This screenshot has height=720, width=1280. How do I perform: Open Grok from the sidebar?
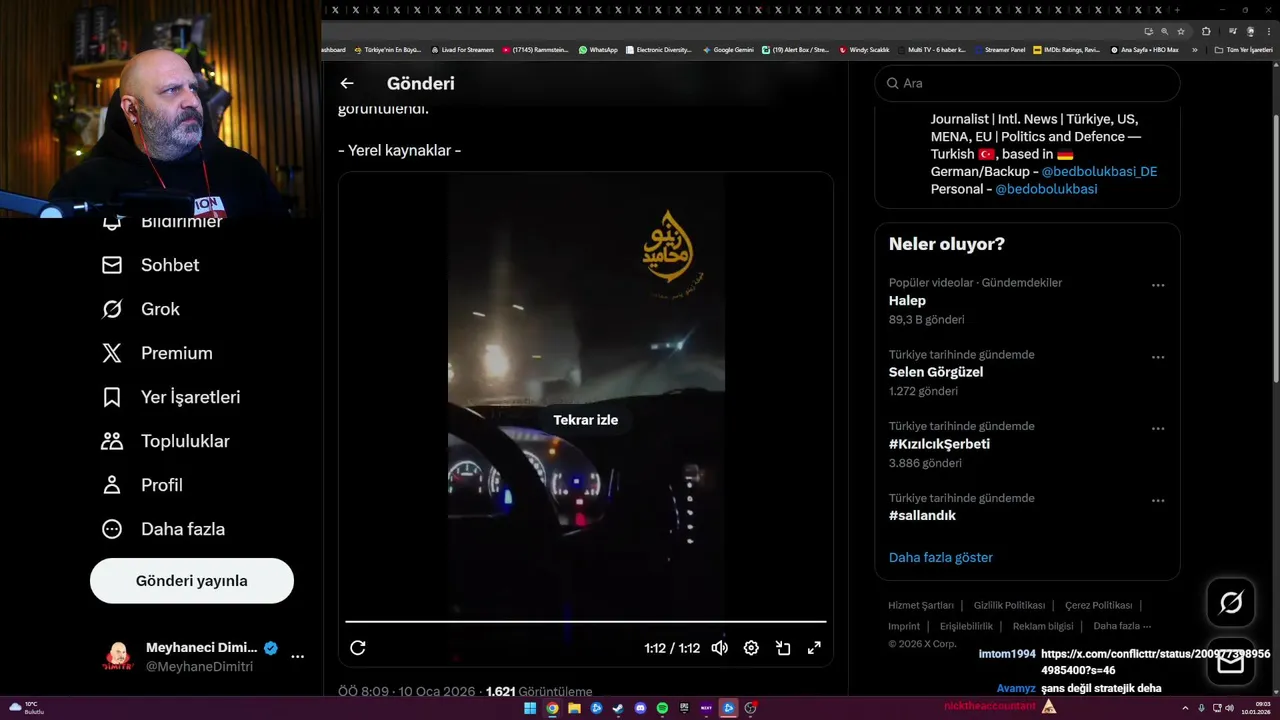tap(141, 309)
